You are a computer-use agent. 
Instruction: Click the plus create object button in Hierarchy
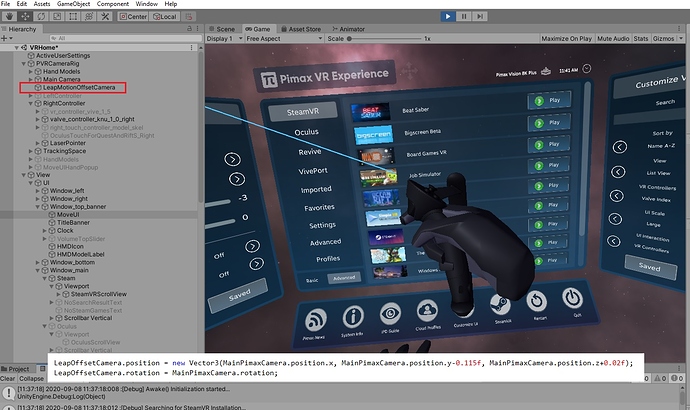(x=7, y=38)
